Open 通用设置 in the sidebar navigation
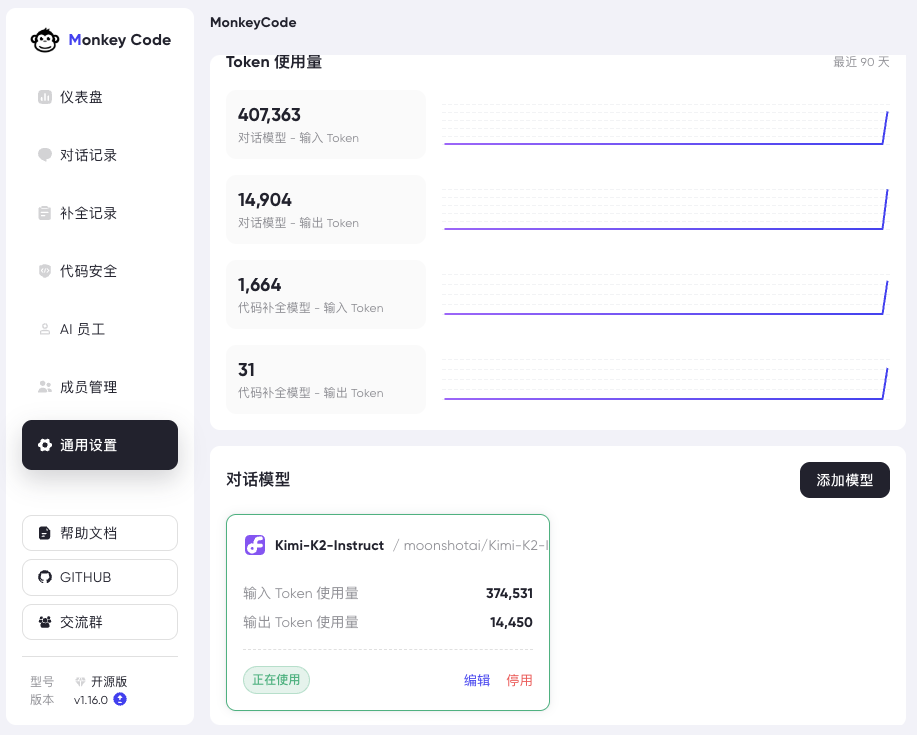 pyautogui.click(x=99, y=445)
